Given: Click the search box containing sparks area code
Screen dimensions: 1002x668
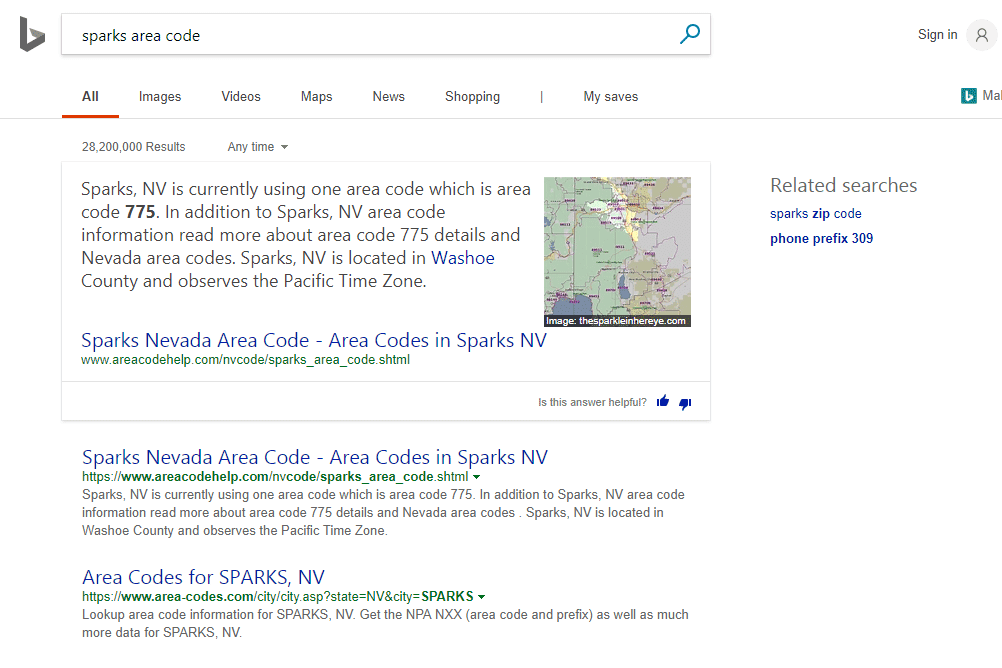Looking at the screenshot, I should (370, 35).
